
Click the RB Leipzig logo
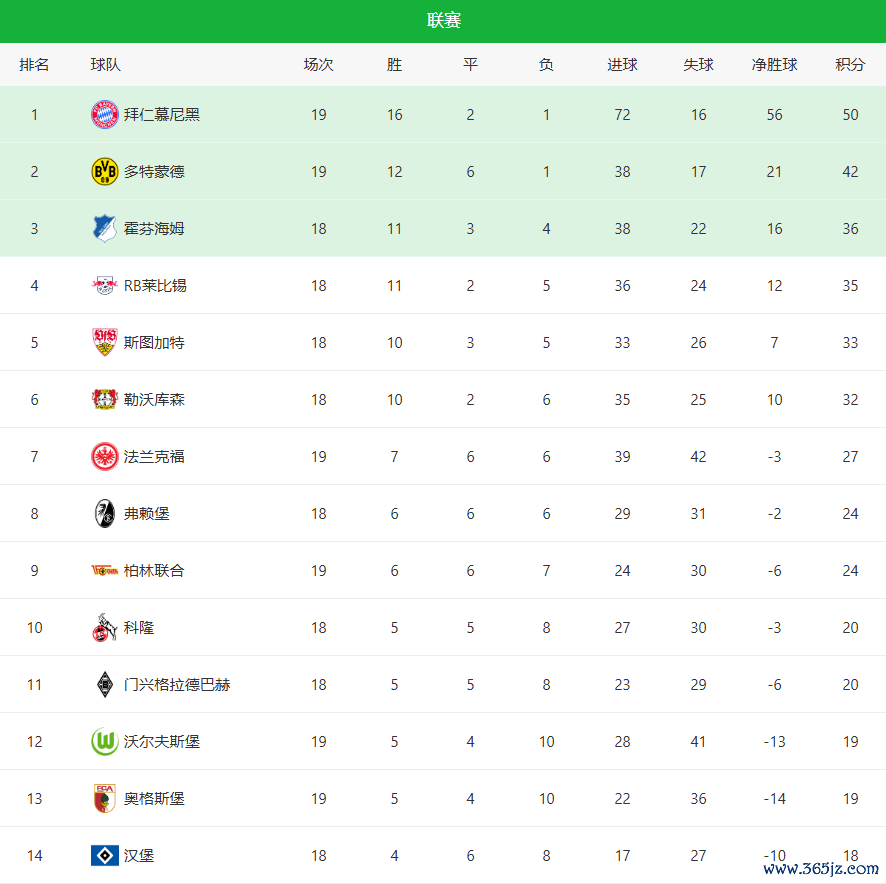(x=104, y=286)
